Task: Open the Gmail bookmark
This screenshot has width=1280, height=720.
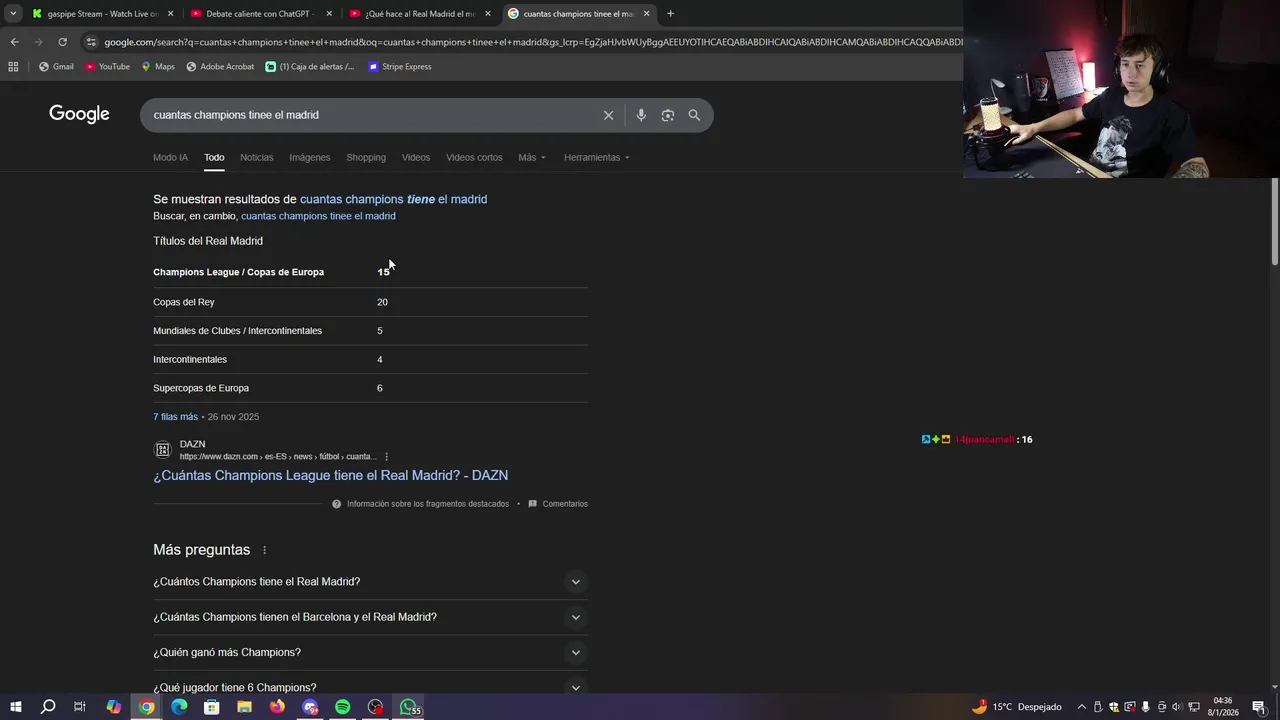Action: click(x=56, y=67)
